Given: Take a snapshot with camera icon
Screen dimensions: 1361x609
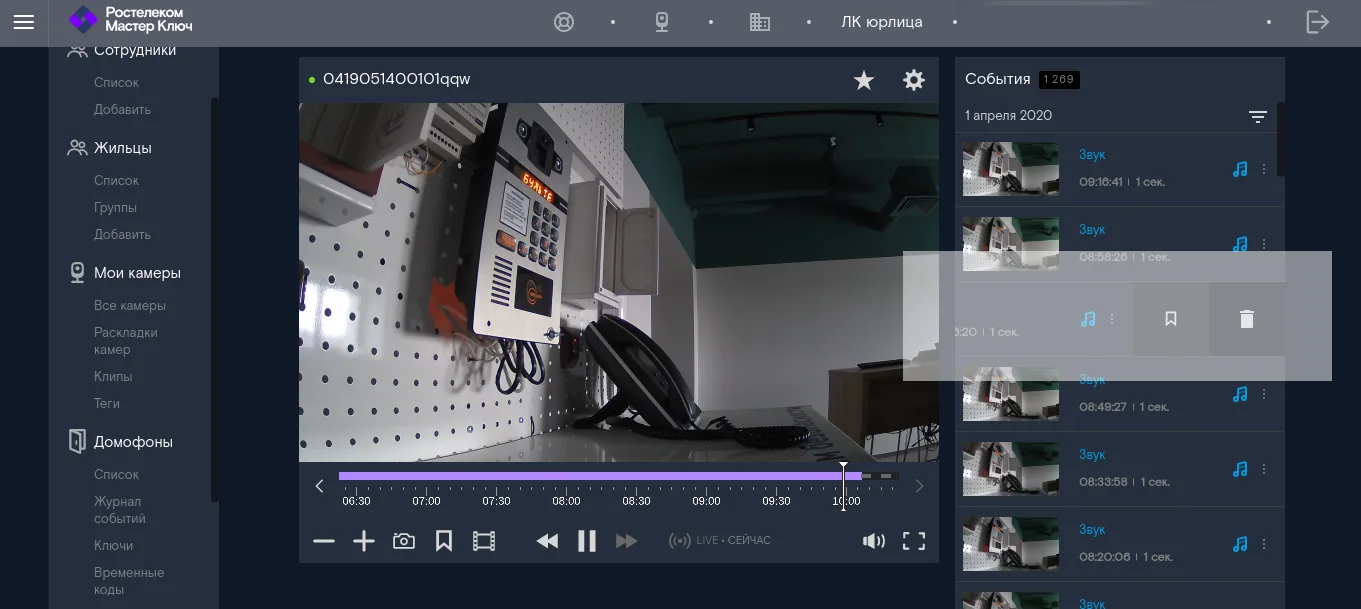Looking at the screenshot, I should 404,541.
